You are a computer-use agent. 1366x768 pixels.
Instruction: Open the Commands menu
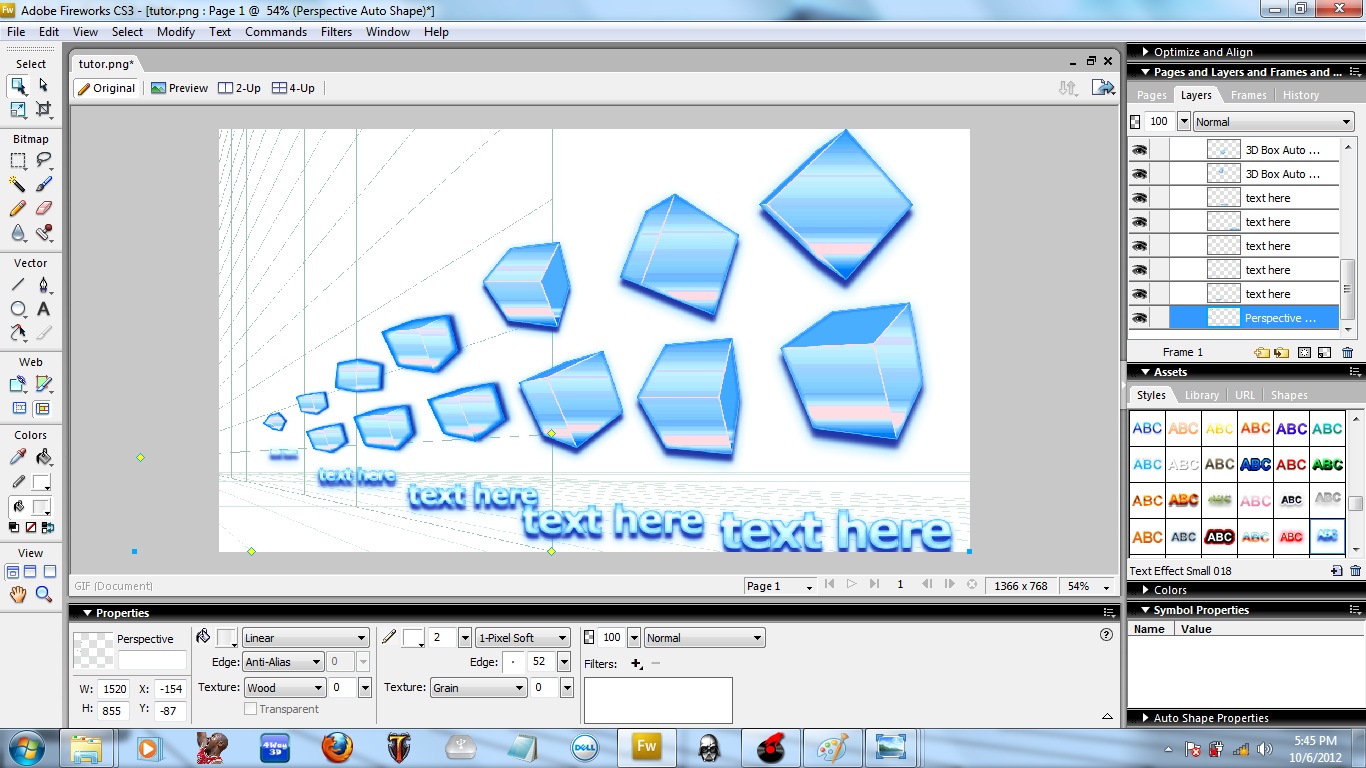pyautogui.click(x=276, y=31)
